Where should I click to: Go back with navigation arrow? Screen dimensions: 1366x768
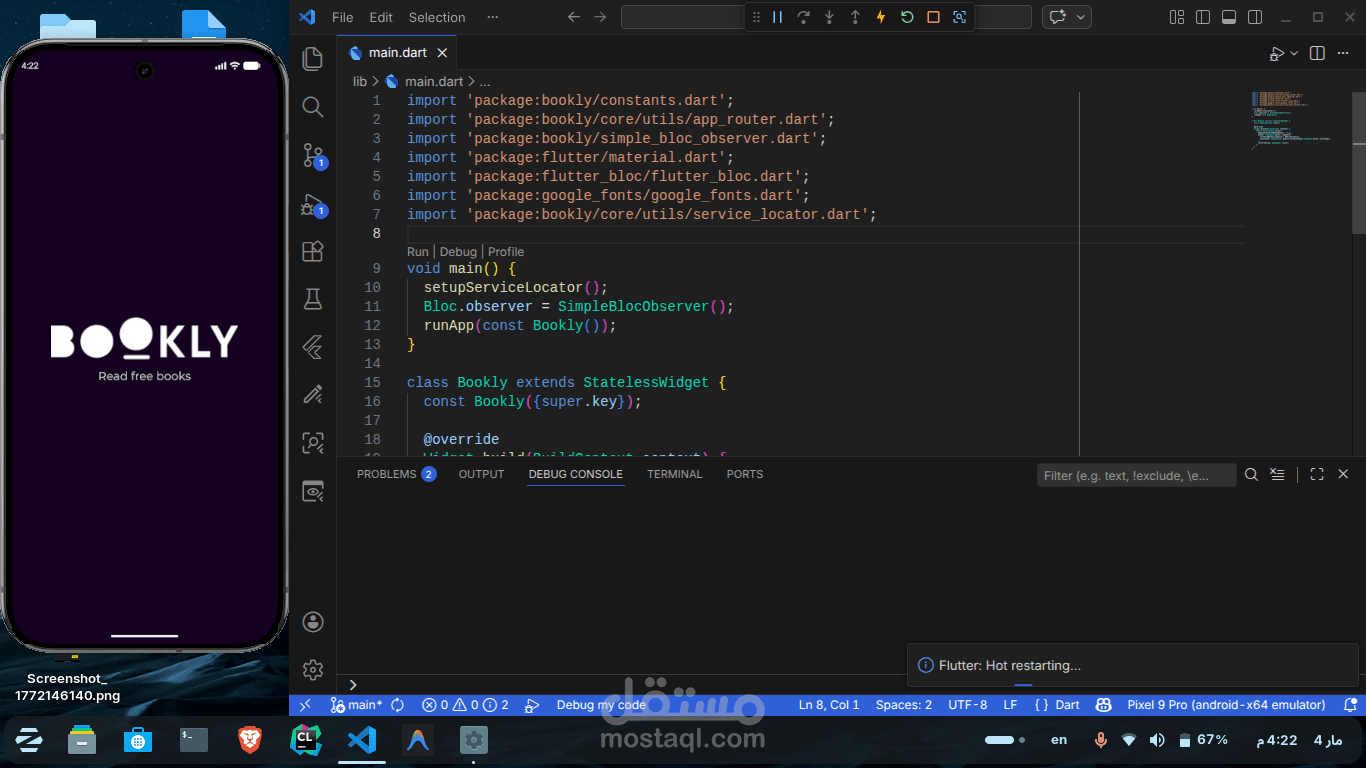573,17
